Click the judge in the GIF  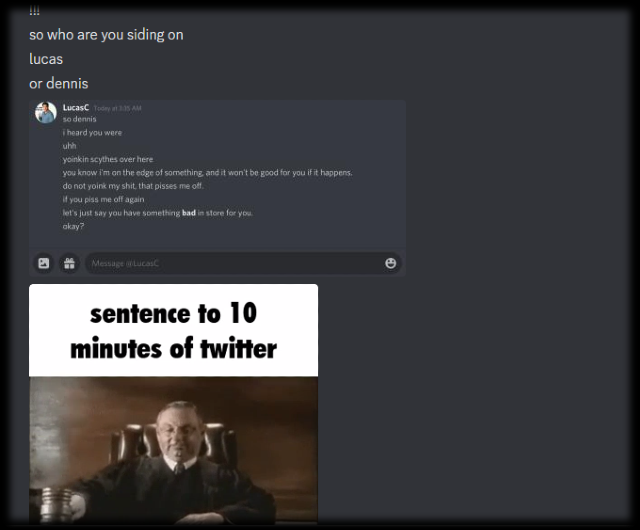(x=180, y=457)
